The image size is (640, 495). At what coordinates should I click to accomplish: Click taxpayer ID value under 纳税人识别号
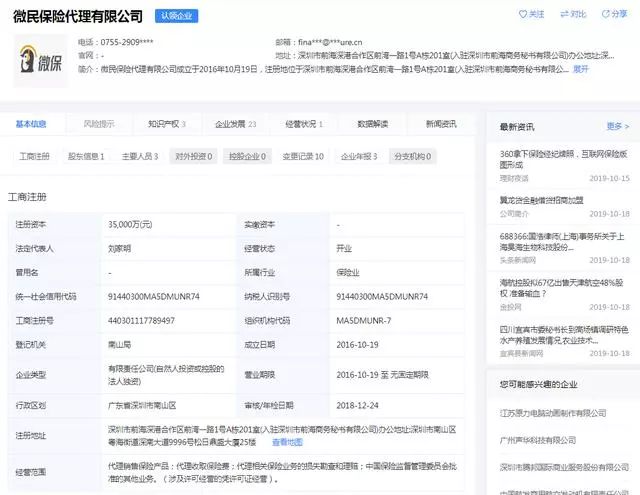click(382, 297)
